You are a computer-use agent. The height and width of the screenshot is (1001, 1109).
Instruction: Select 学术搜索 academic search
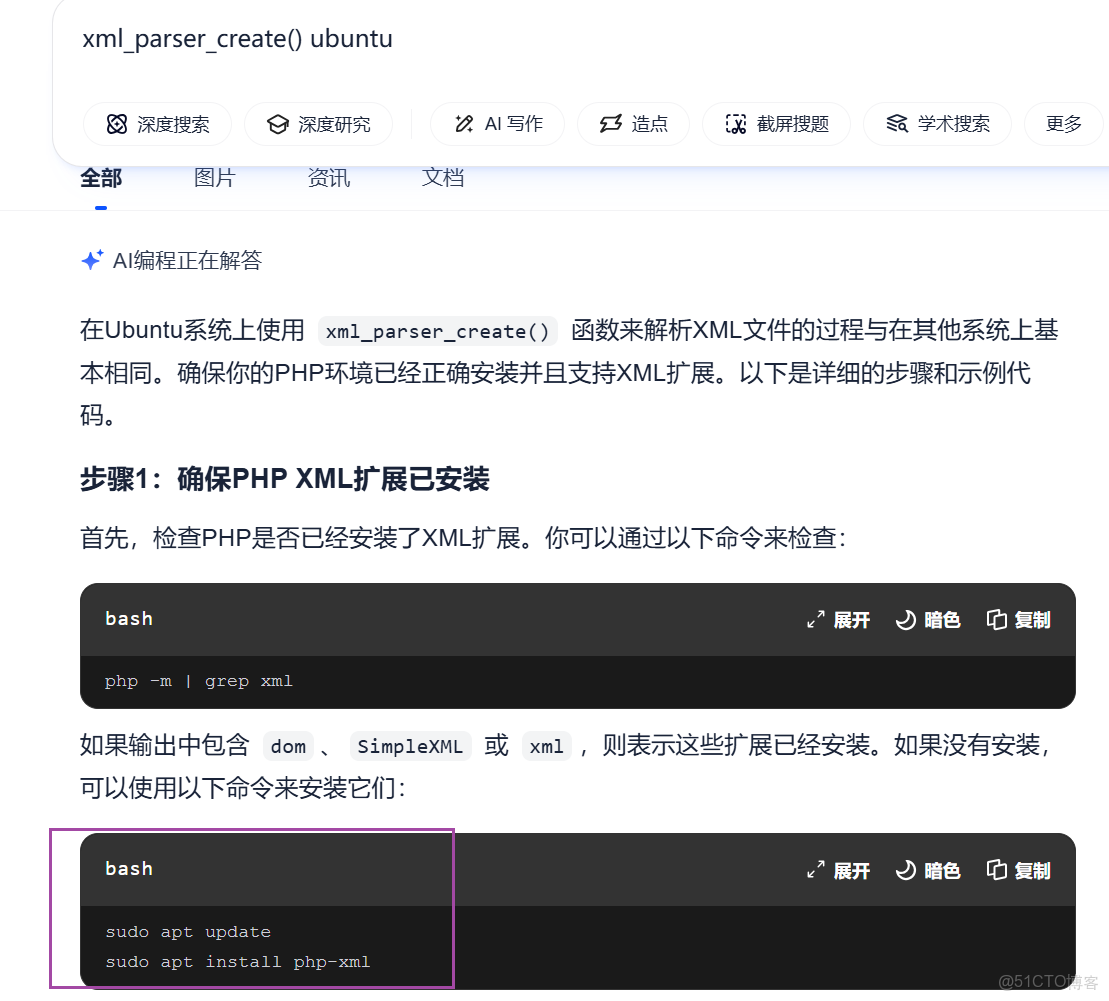pos(937,124)
